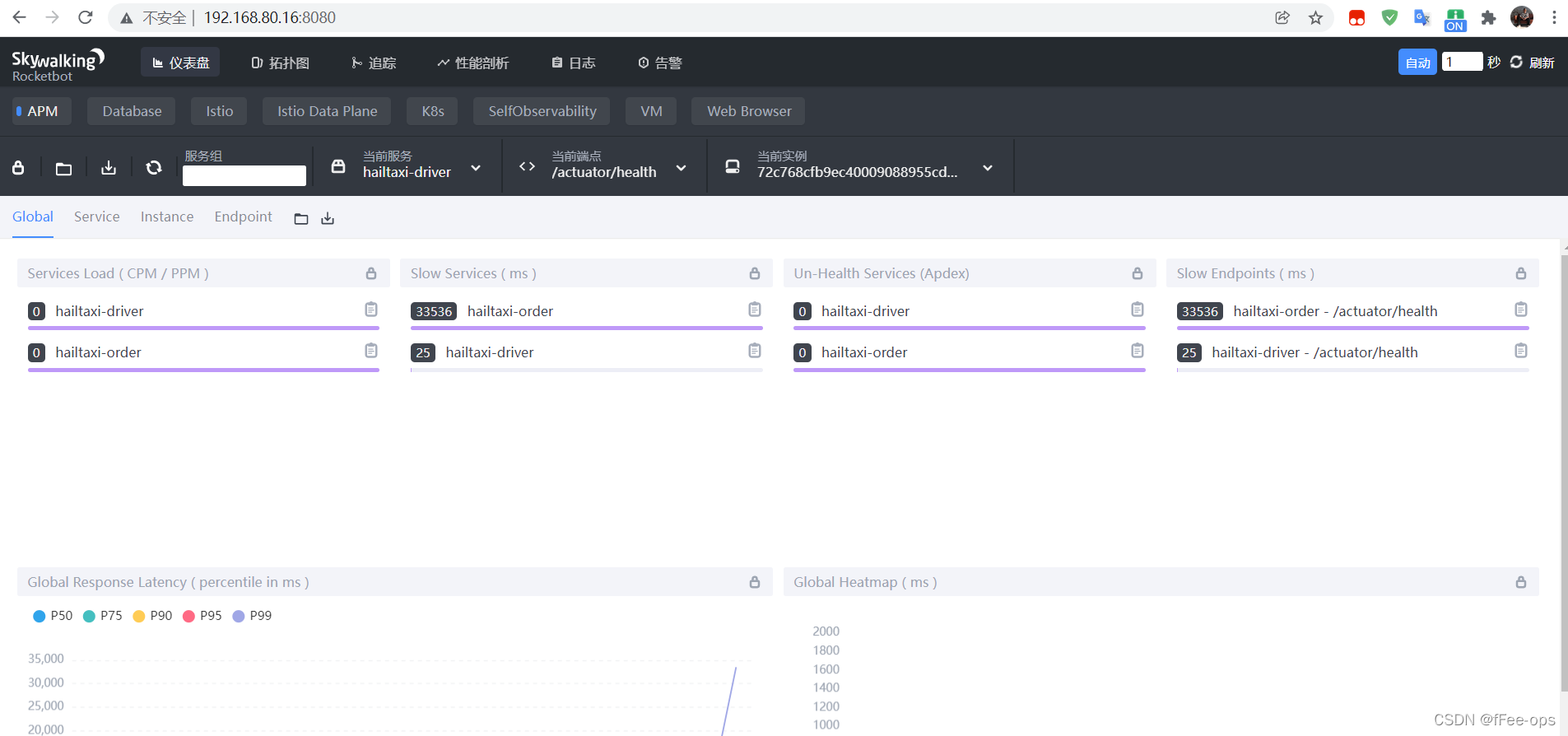Copy hailtaxi-driver name in Services Load
The image size is (1568, 736).
(x=371, y=310)
